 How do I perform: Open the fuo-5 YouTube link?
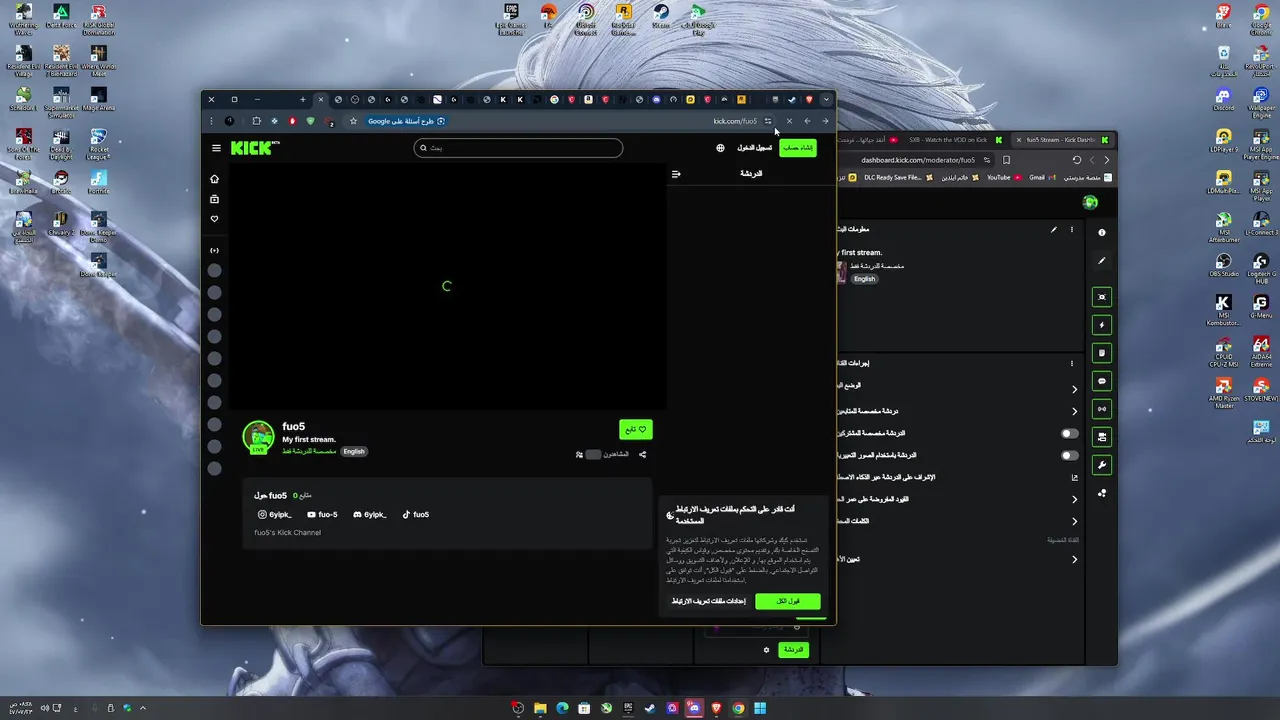coord(322,515)
